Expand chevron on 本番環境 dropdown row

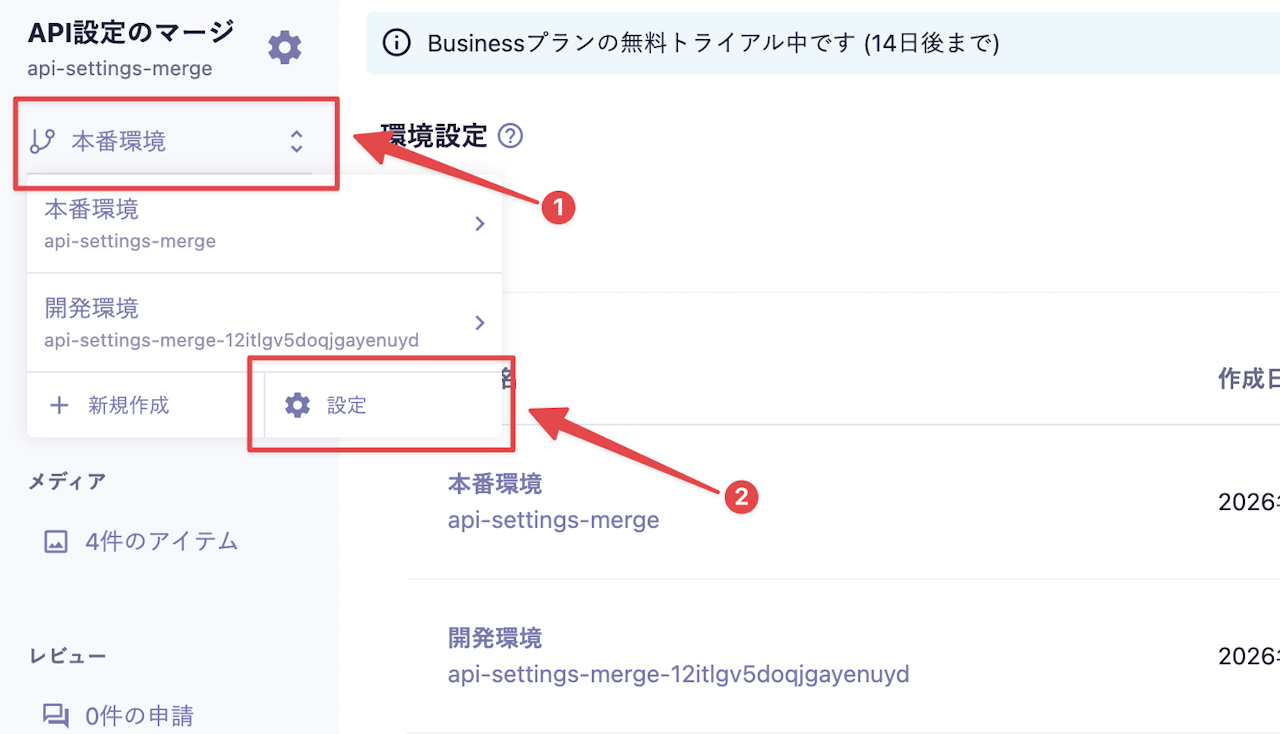(480, 224)
